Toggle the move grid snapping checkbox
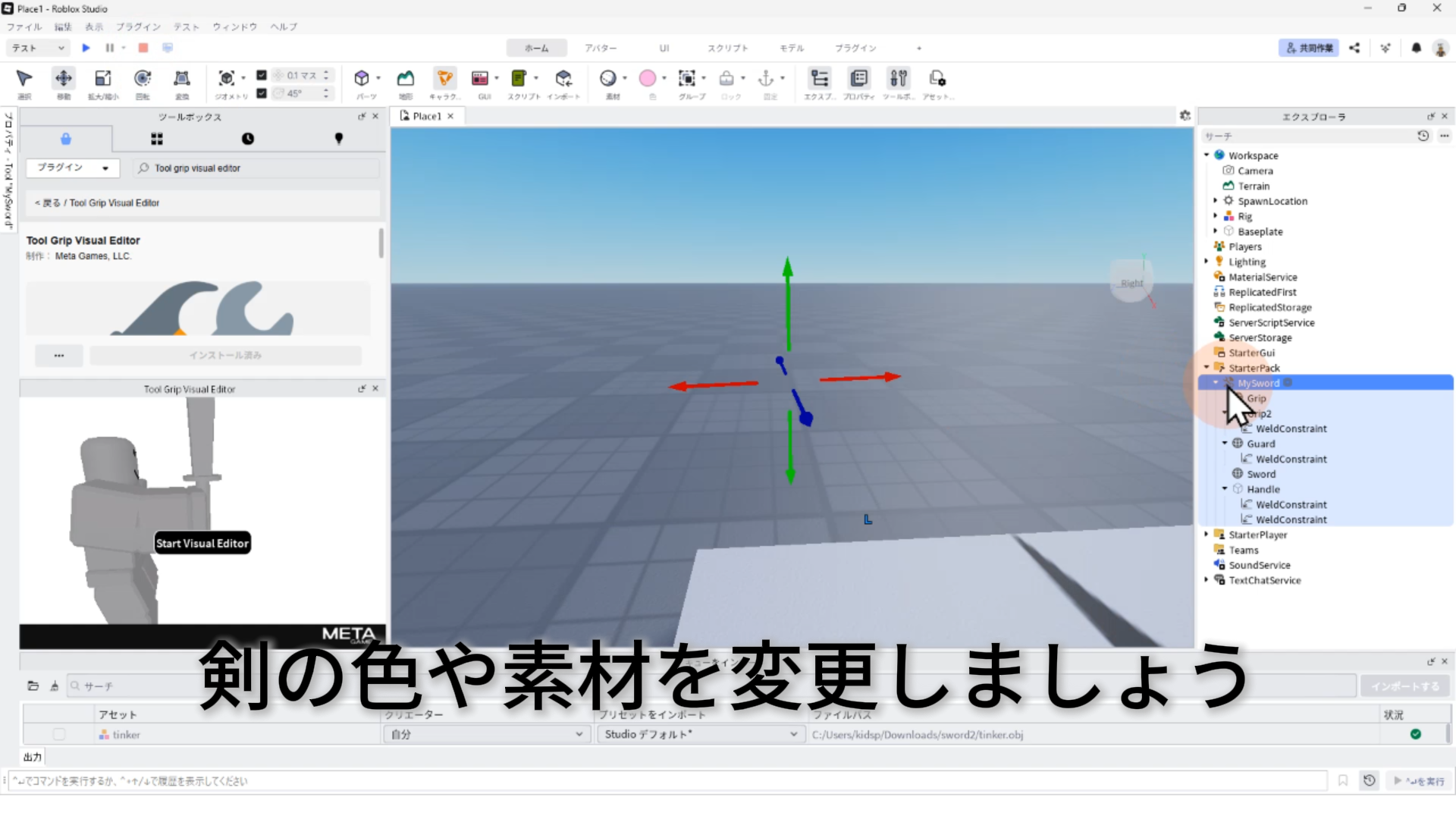 click(262, 75)
